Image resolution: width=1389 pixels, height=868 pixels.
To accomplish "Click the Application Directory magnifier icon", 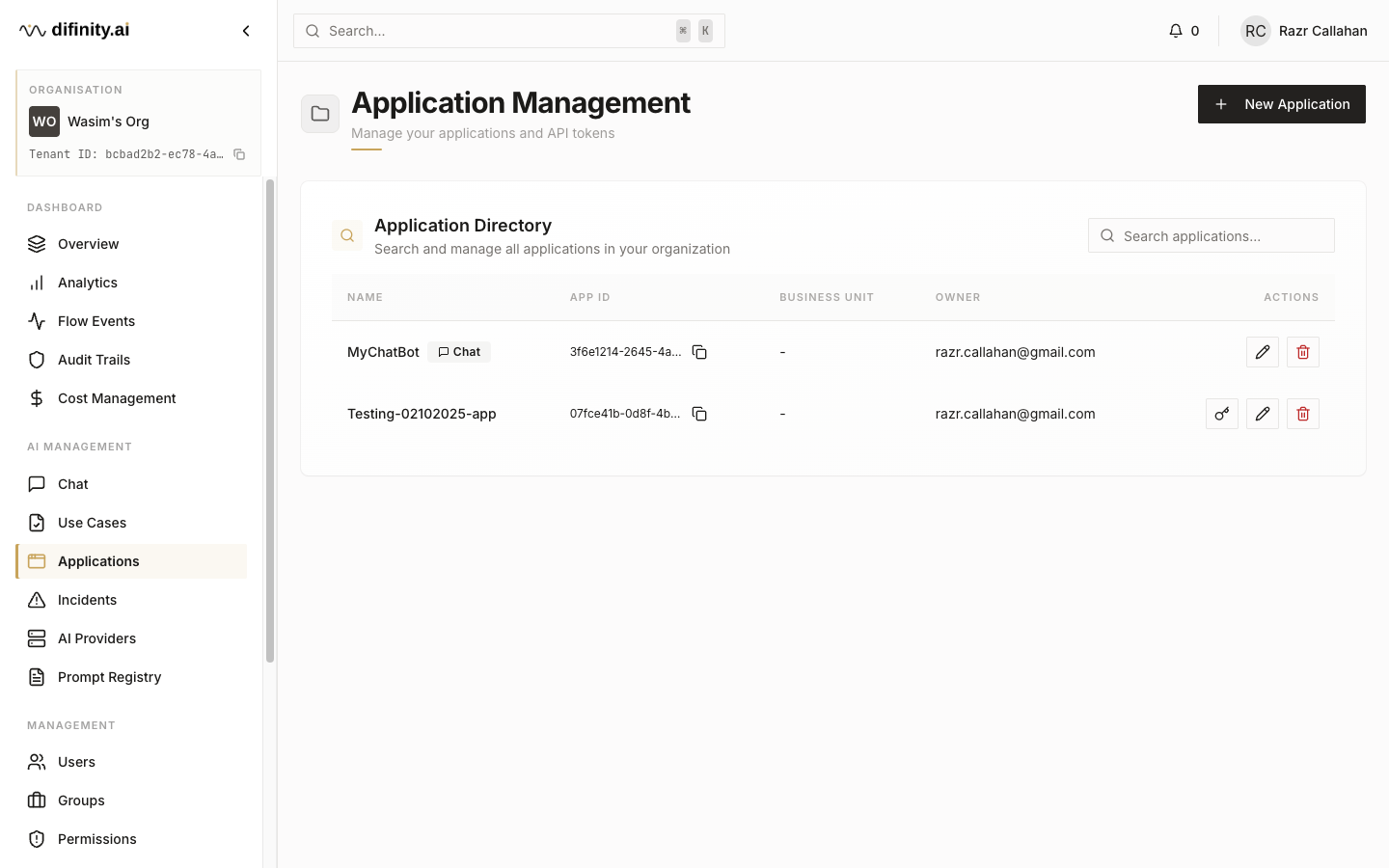I will pos(347,235).
